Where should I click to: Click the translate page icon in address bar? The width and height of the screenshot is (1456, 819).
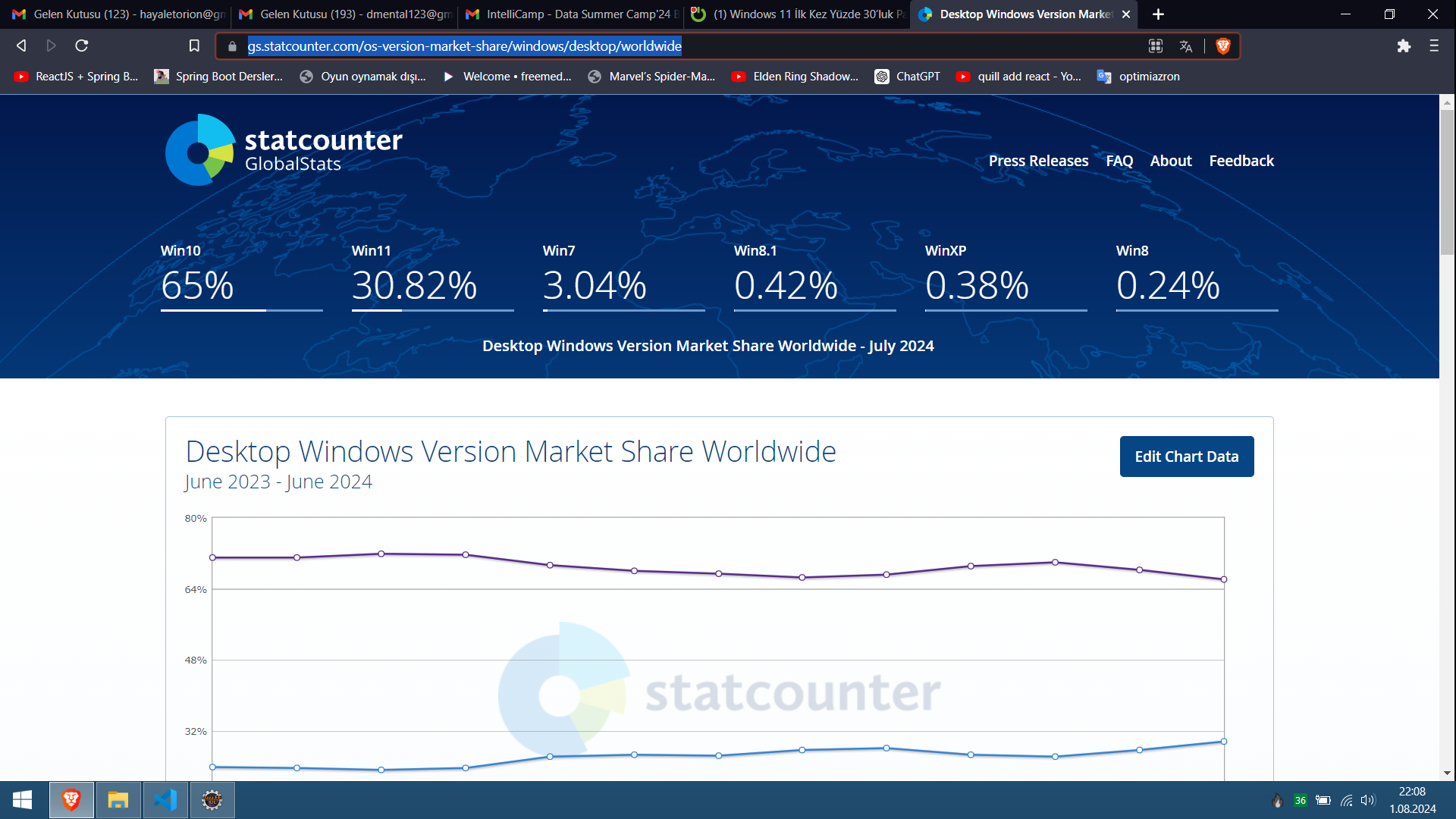coord(1186,46)
